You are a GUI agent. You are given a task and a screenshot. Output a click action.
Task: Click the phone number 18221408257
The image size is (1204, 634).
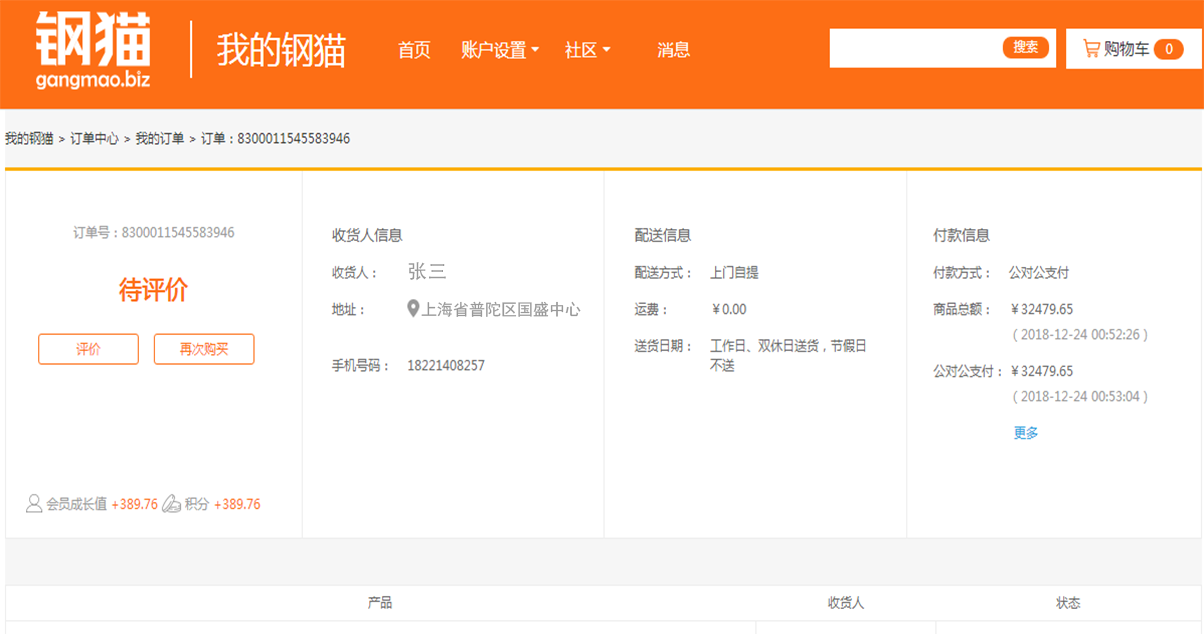coord(446,365)
